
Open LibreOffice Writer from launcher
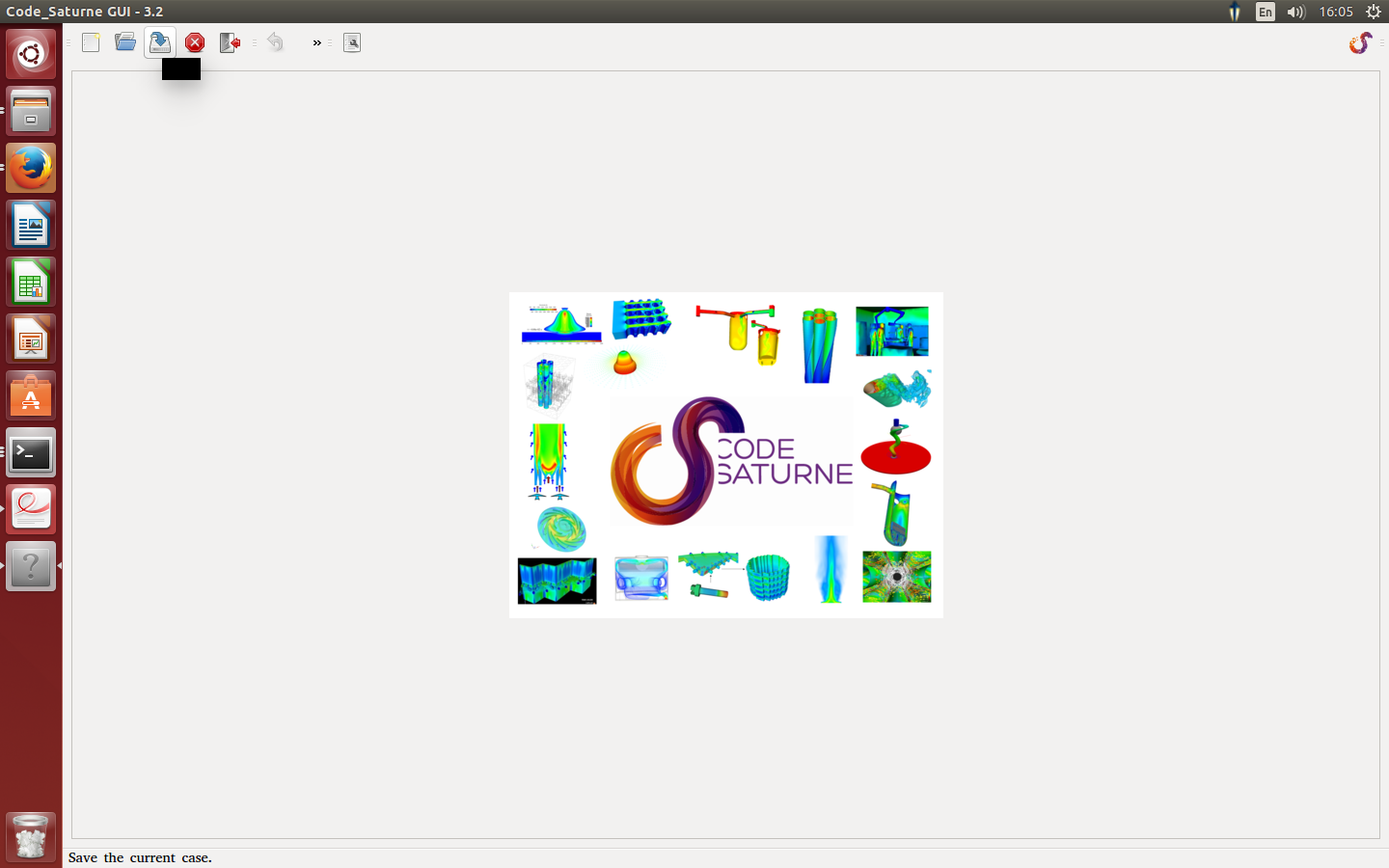tap(31, 225)
